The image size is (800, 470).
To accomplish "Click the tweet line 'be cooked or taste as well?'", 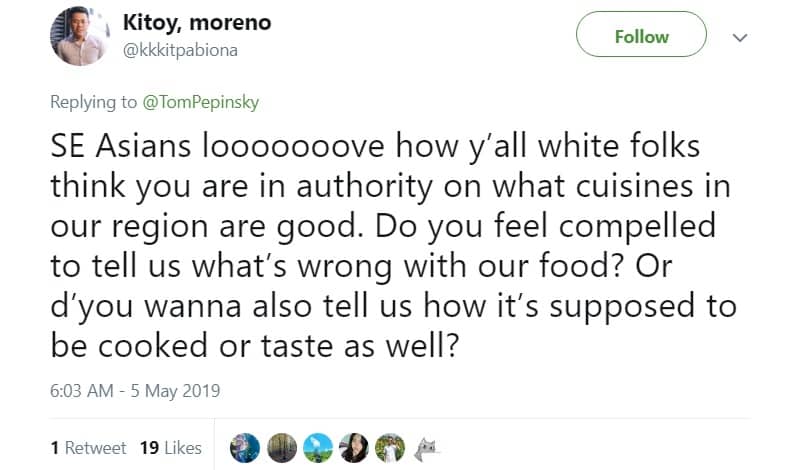I will pos(255,346).
